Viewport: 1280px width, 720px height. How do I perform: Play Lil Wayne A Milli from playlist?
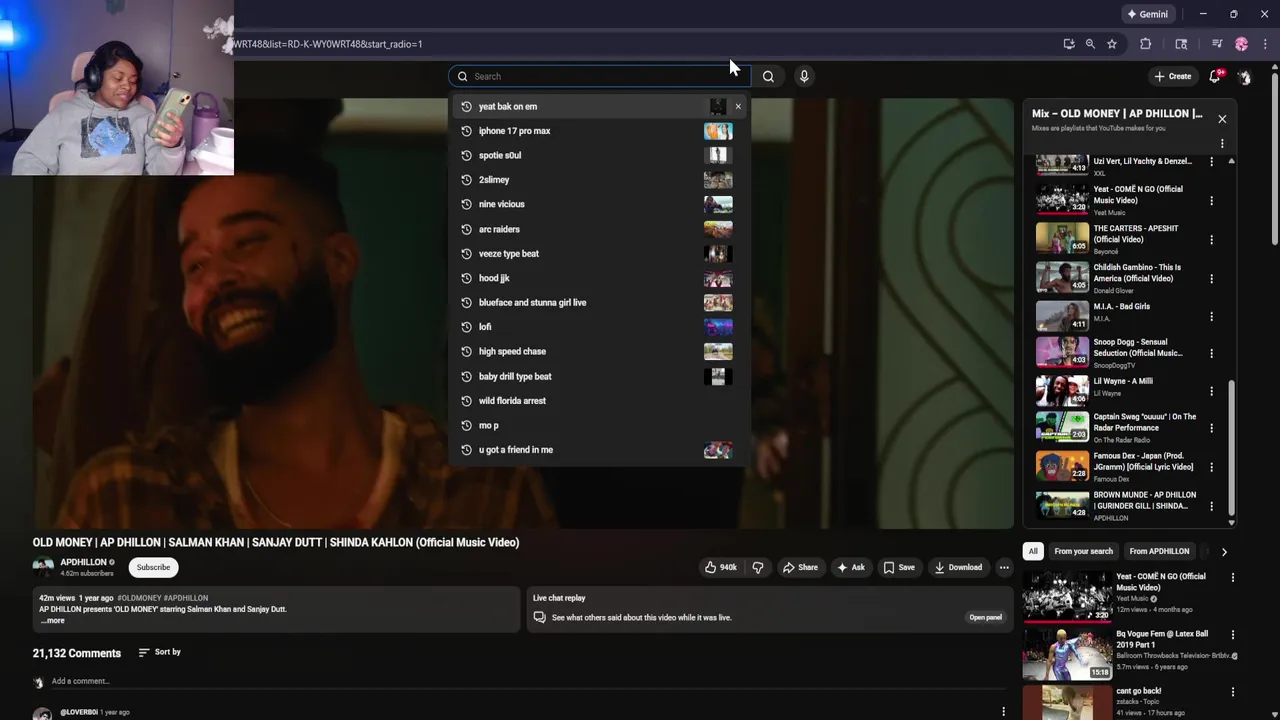[1062, 390]
